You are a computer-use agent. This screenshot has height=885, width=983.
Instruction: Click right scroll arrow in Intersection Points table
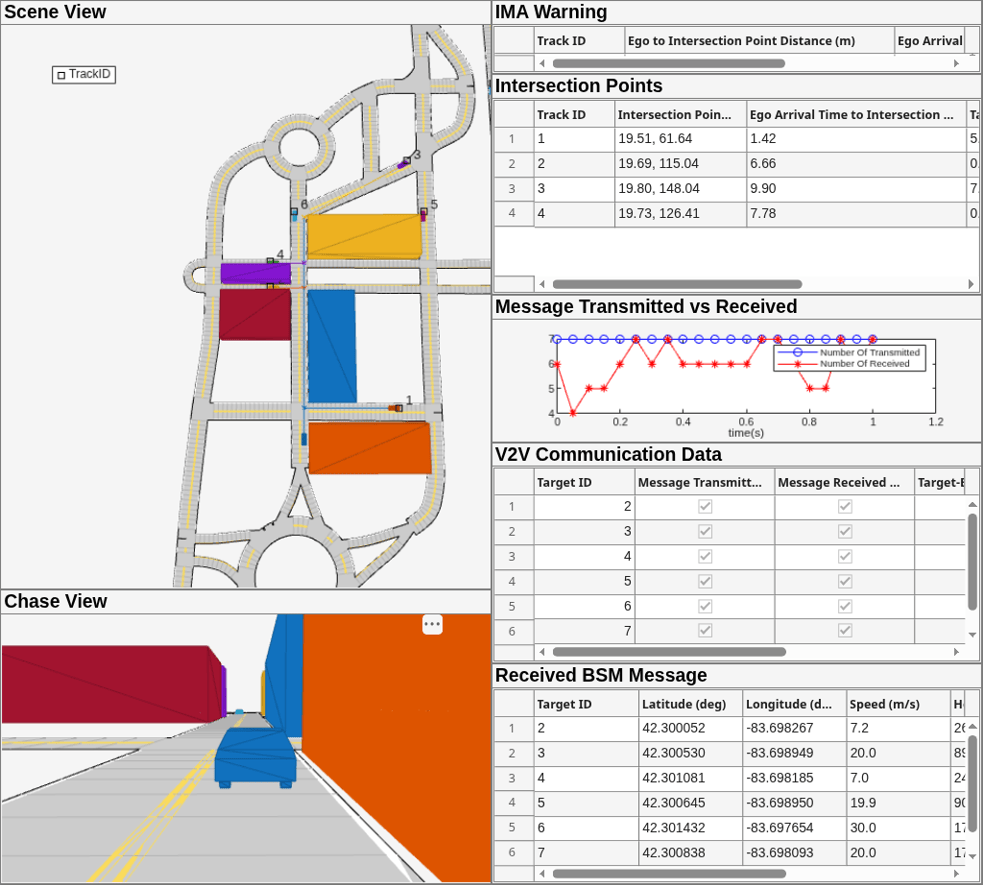(970, 284)
